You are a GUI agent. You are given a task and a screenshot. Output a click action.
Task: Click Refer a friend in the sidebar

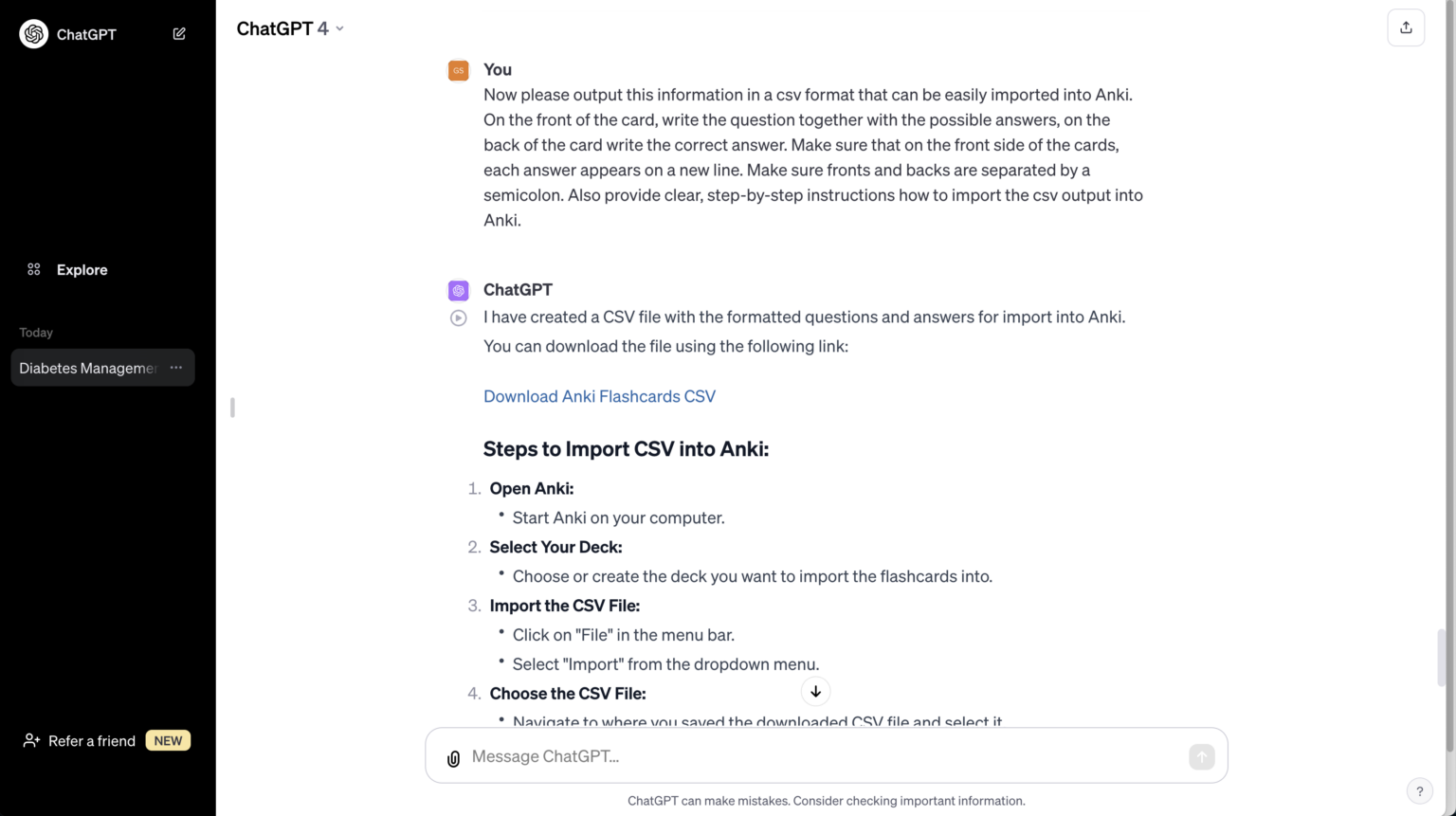click(92, 741)
